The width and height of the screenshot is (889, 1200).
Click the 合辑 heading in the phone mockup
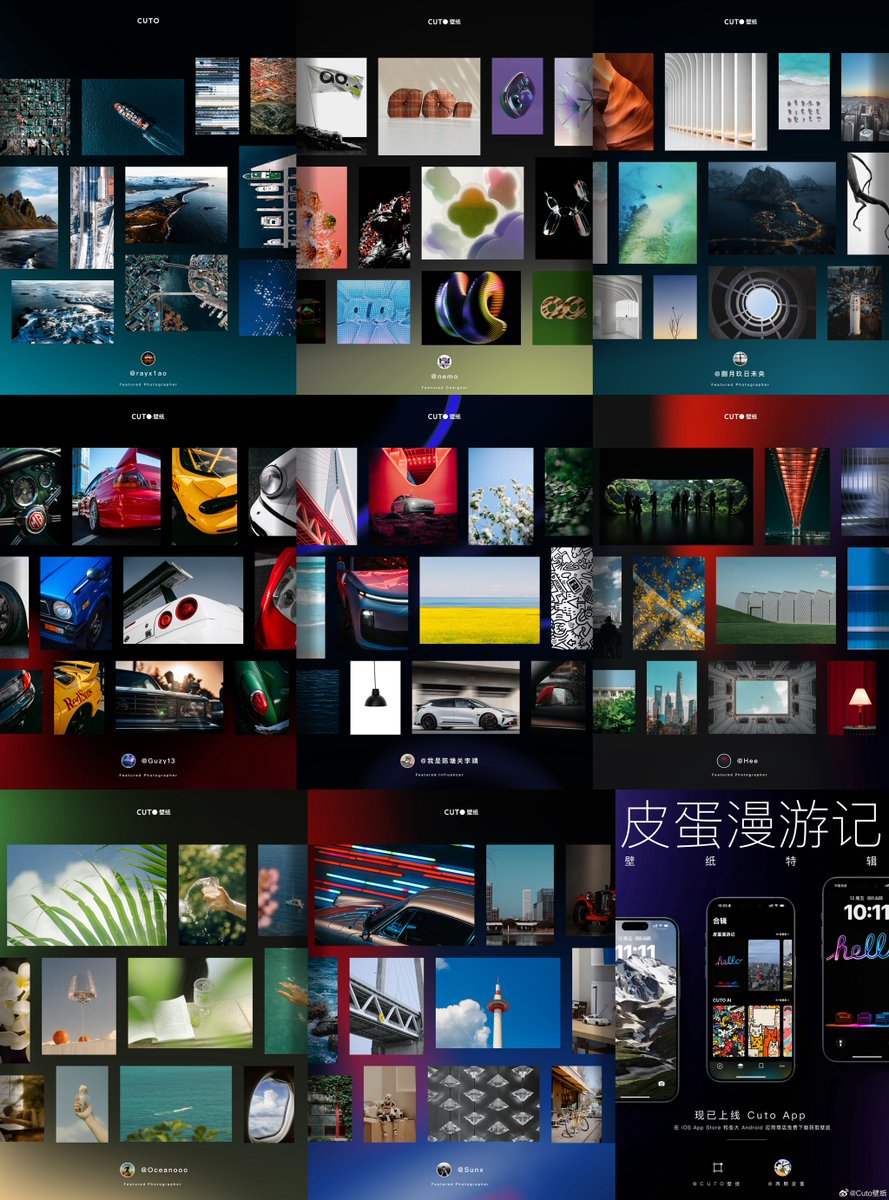tap(720, 921)
